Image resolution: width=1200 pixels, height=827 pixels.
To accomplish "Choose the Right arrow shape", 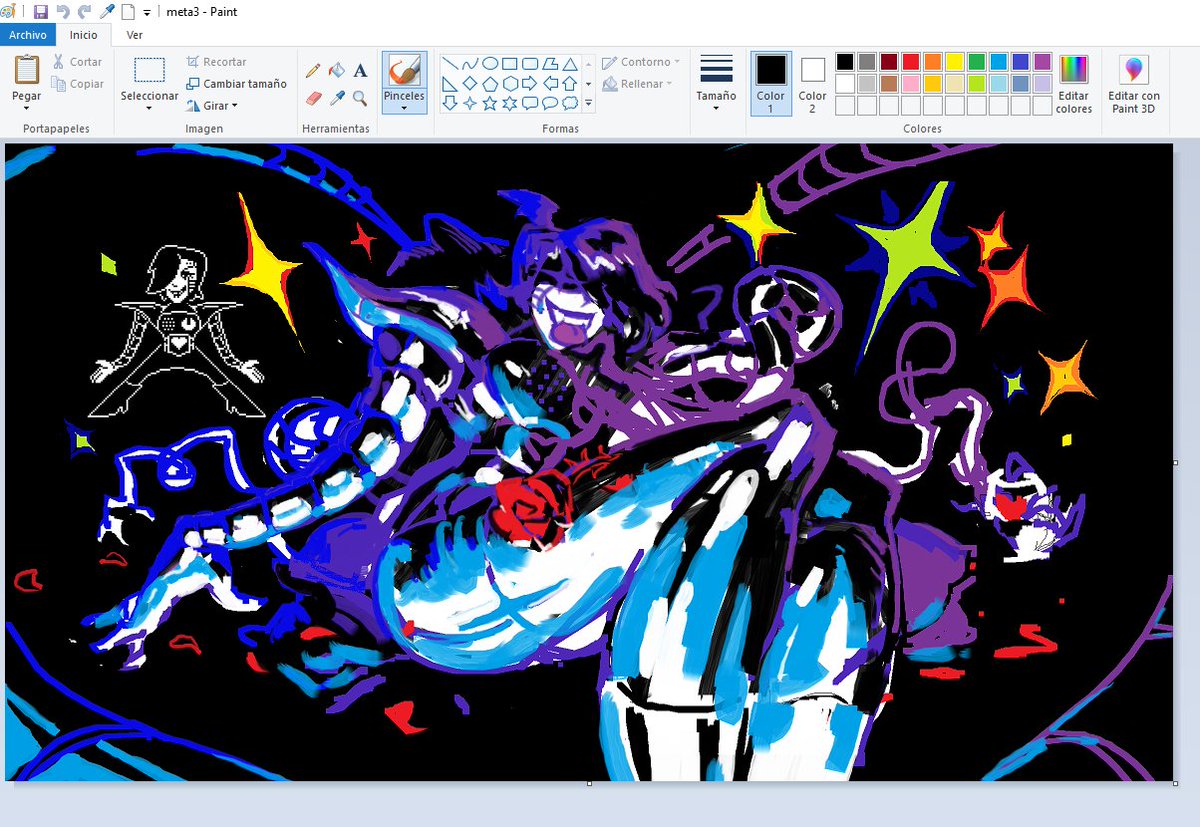I will (x=530, y=83).
